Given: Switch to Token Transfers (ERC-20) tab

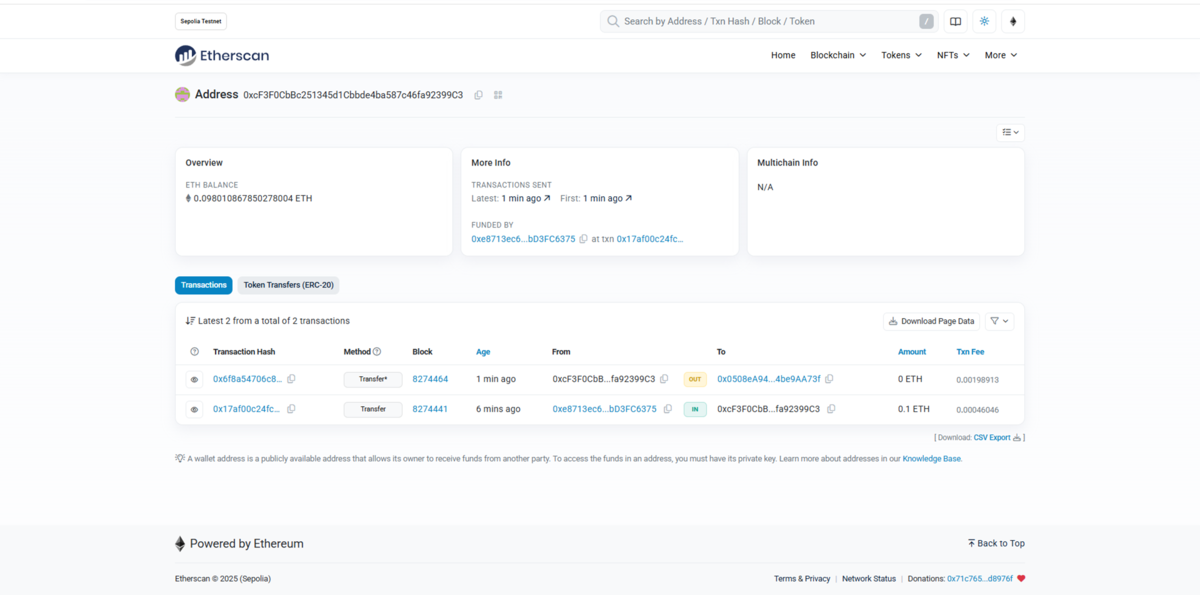Looking at the screenshot, I should click(x=289, y=285).
